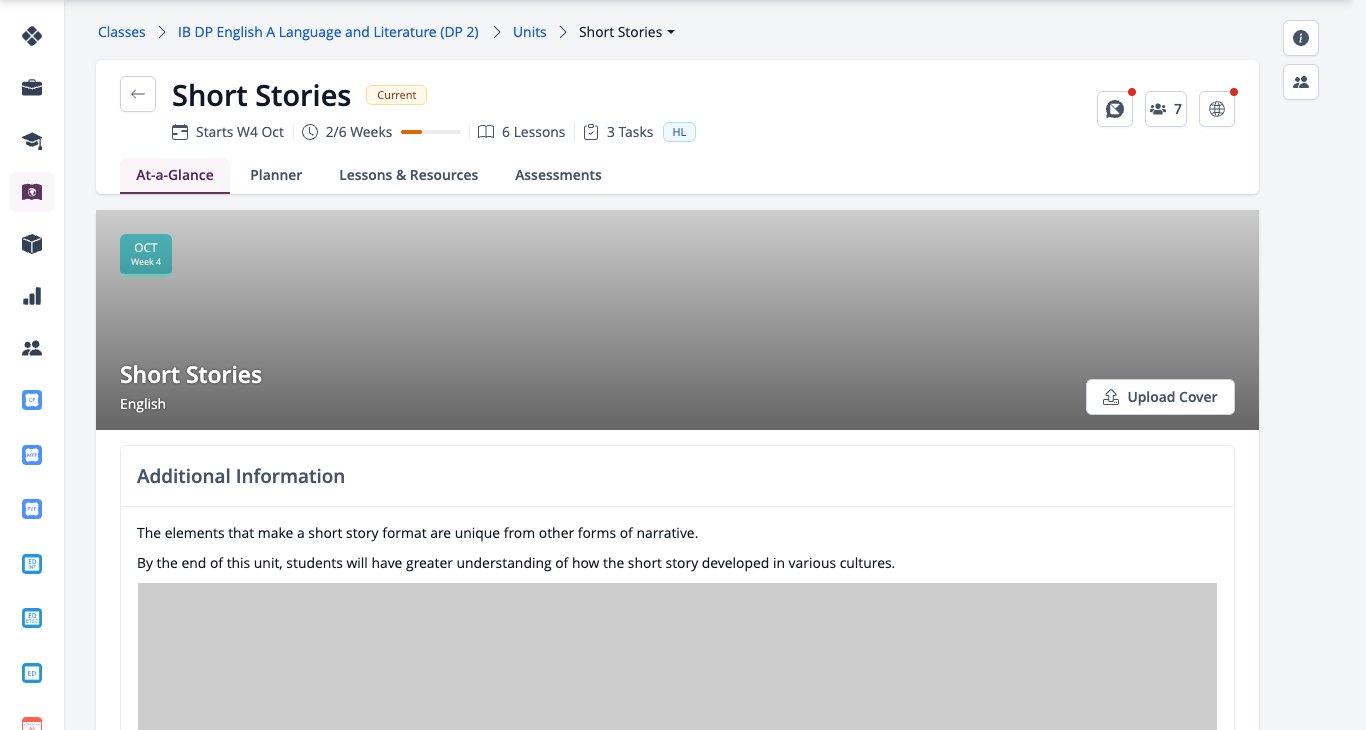Open the Assessments tab
The image size is (1366, 730).
coord(558,175)
